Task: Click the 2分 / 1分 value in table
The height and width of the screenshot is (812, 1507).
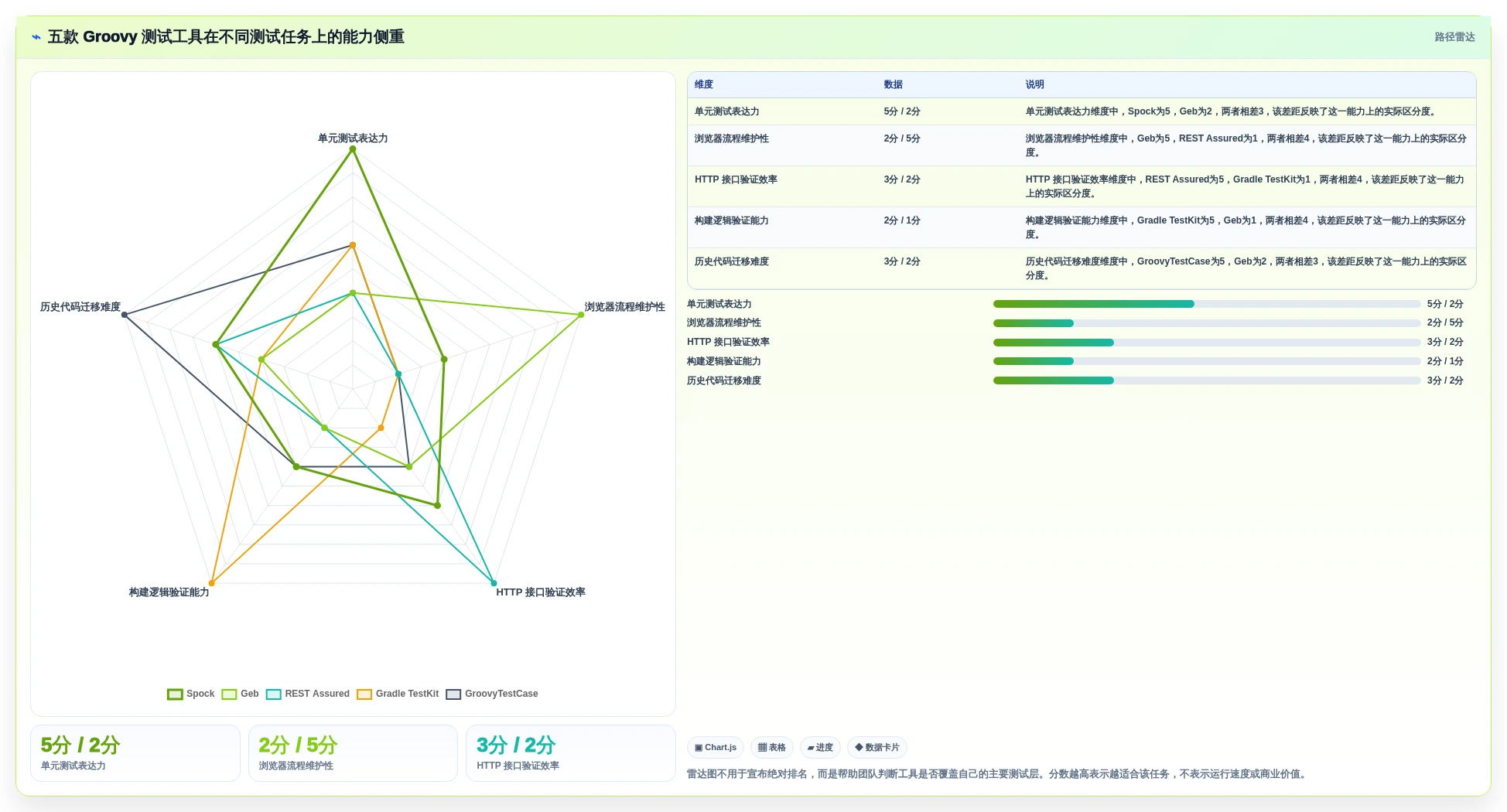Action: (x=902, y=220)
